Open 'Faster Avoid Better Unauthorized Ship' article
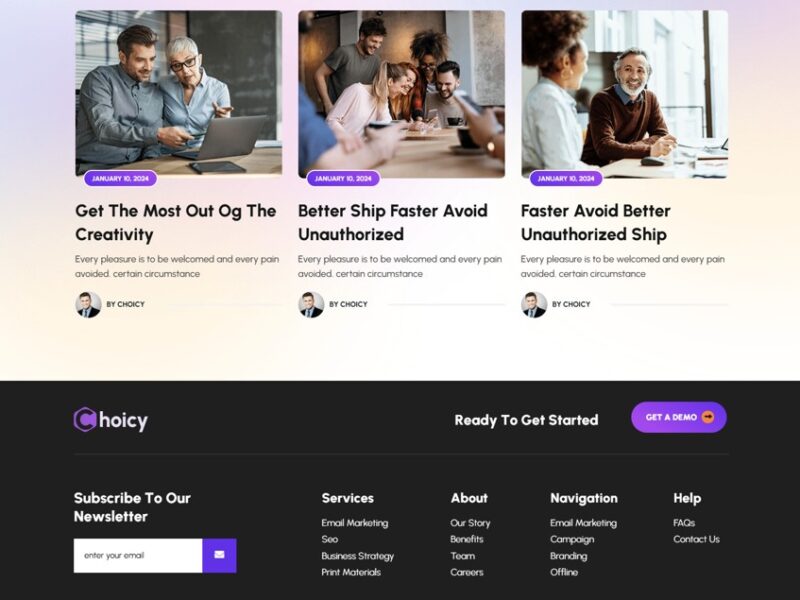Viewport: 800px width, 600px height. pyautogui.click(x=595, y=222)
